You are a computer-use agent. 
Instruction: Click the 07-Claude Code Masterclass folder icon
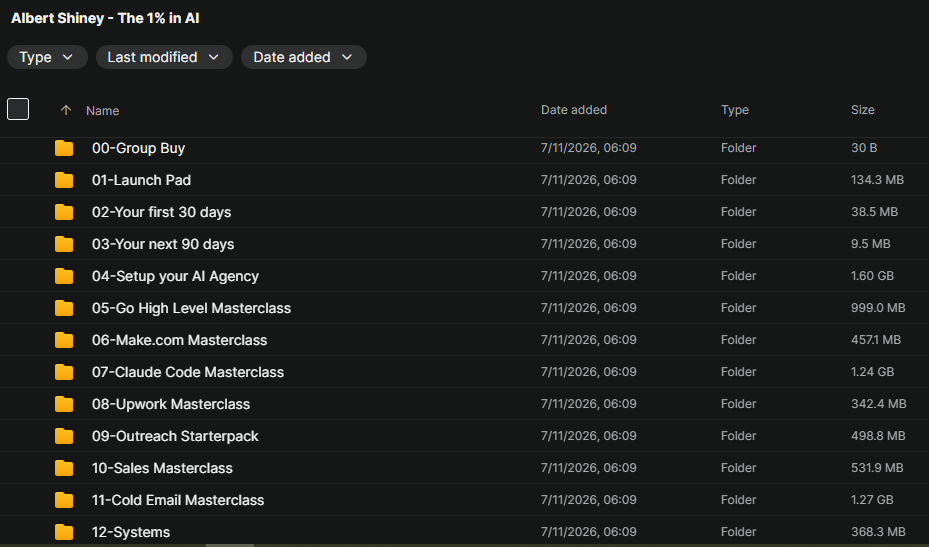64,372
